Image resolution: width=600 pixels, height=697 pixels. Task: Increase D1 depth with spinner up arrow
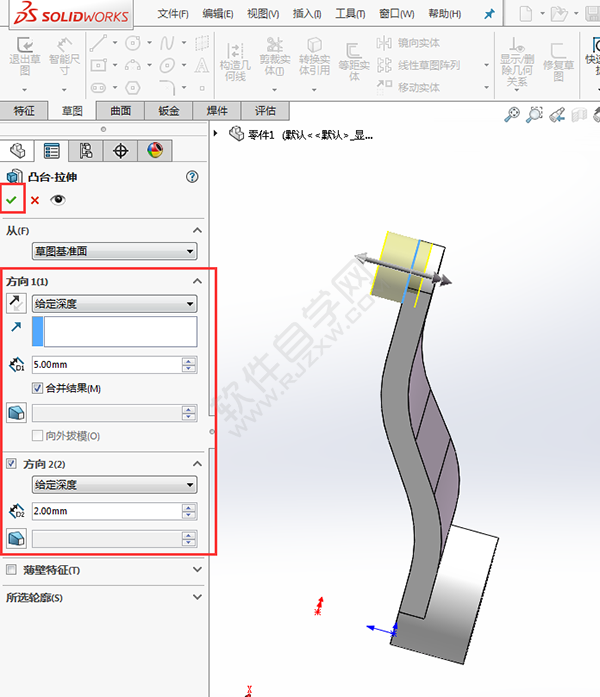coord(189,361)
